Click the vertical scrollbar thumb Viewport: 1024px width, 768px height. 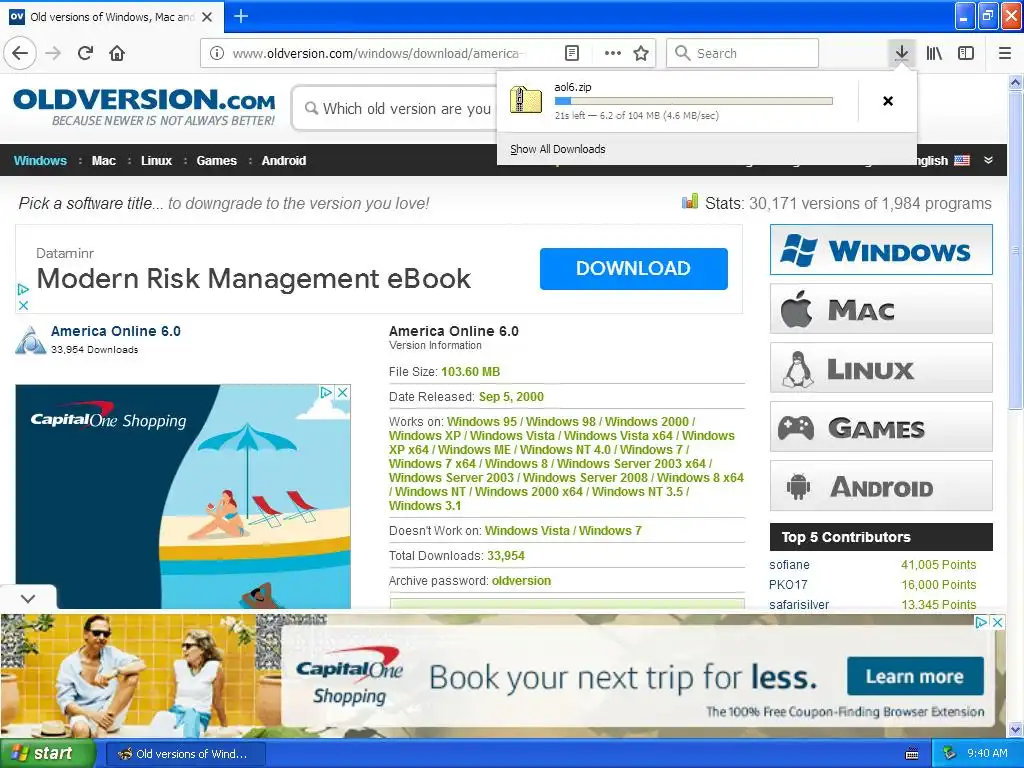coord(1016,250)
